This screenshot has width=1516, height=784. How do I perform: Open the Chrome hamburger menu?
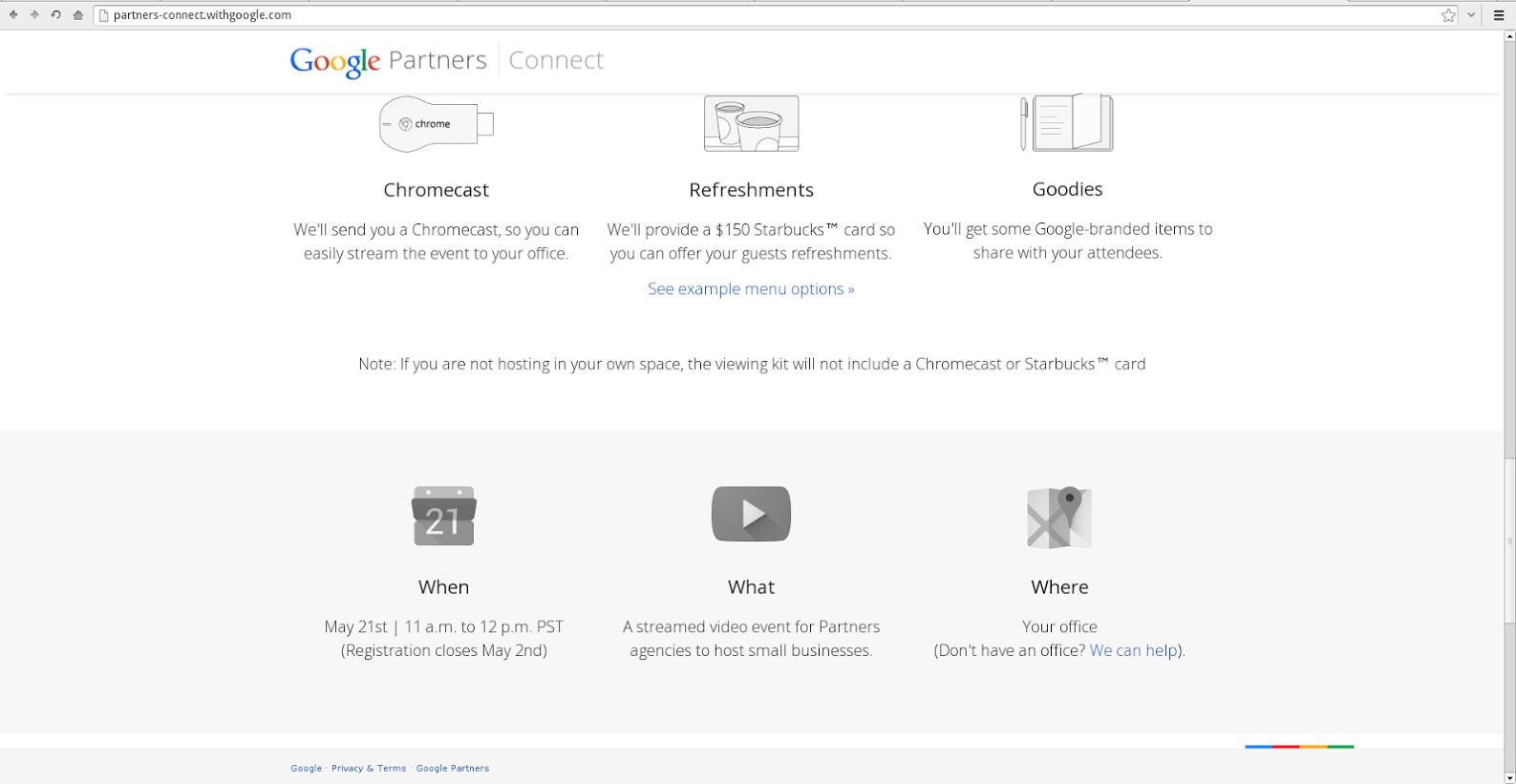pos(1499,15)
